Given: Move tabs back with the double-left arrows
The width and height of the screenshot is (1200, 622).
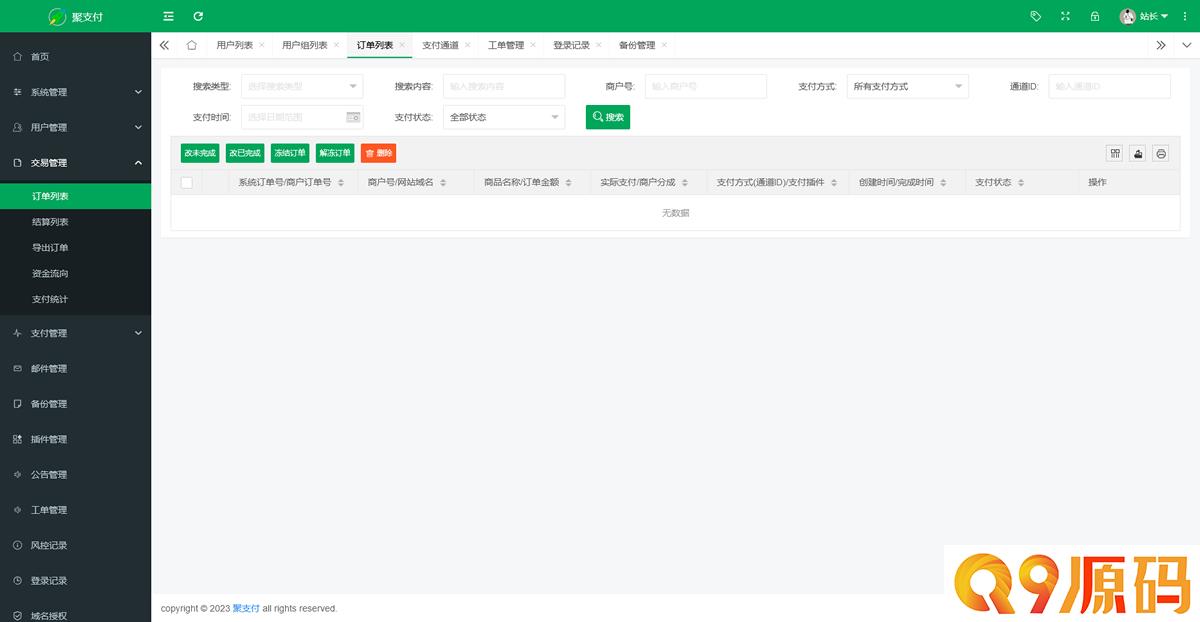Looking at the screenshot, I should (164, 45).
